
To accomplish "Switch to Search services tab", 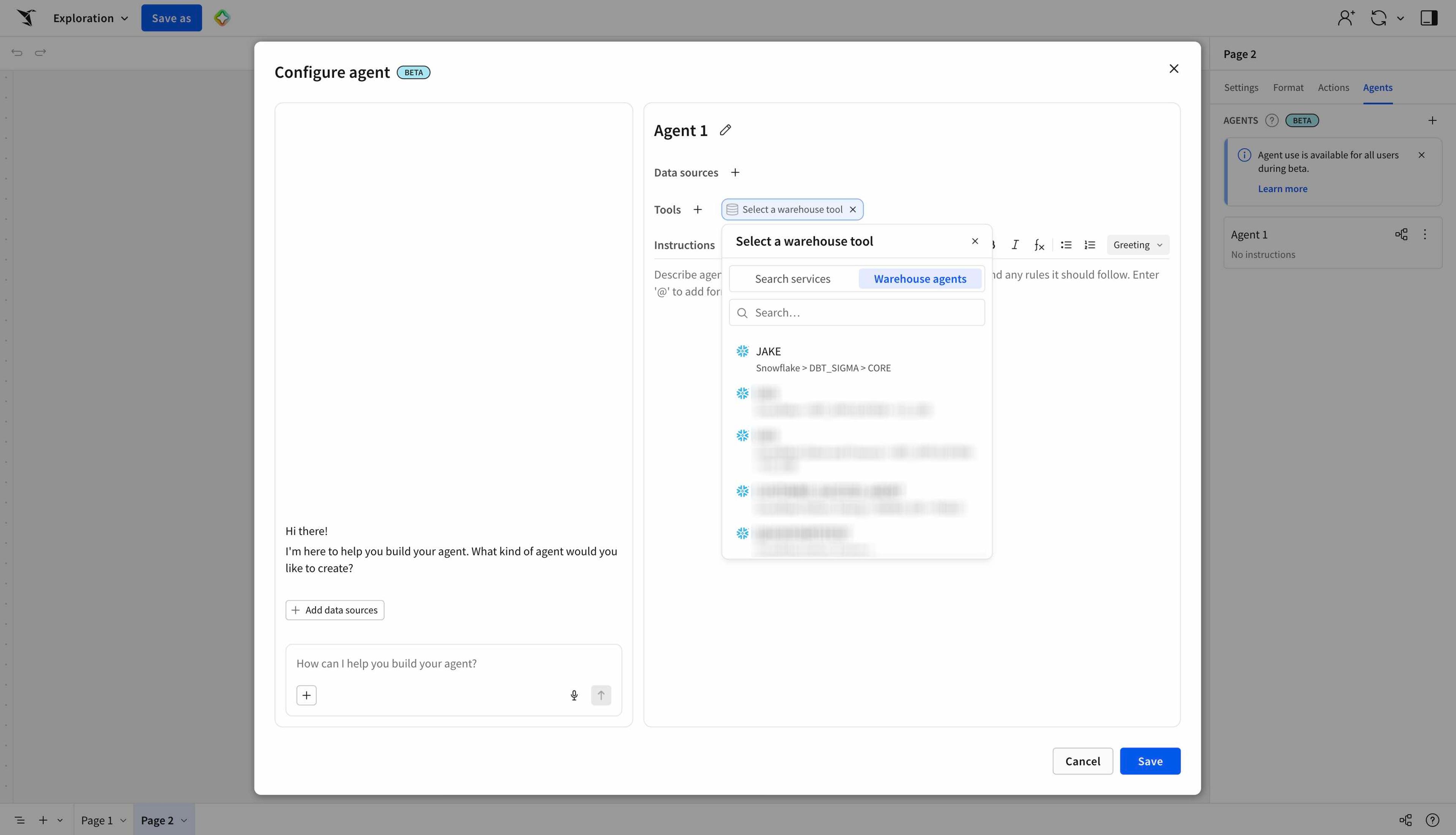I will [x=792, y=279].
